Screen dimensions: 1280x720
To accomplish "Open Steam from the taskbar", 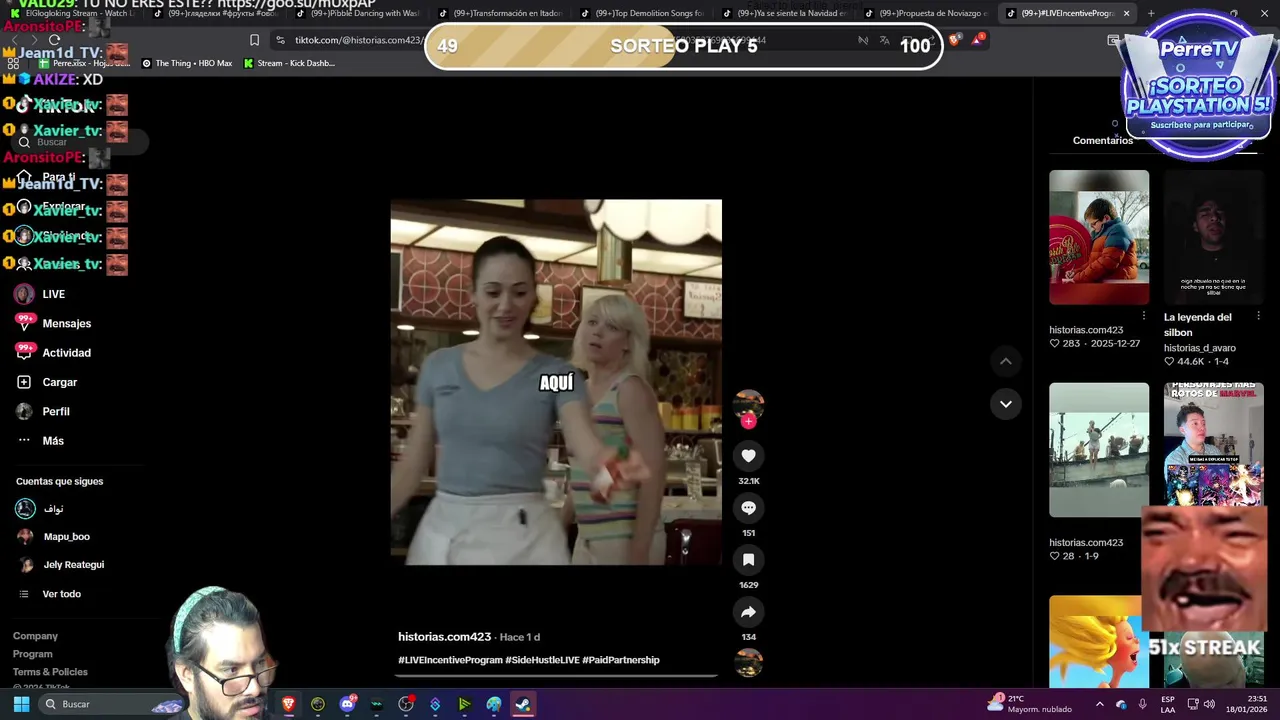I will pyautogui.click(x=523, y=704).
